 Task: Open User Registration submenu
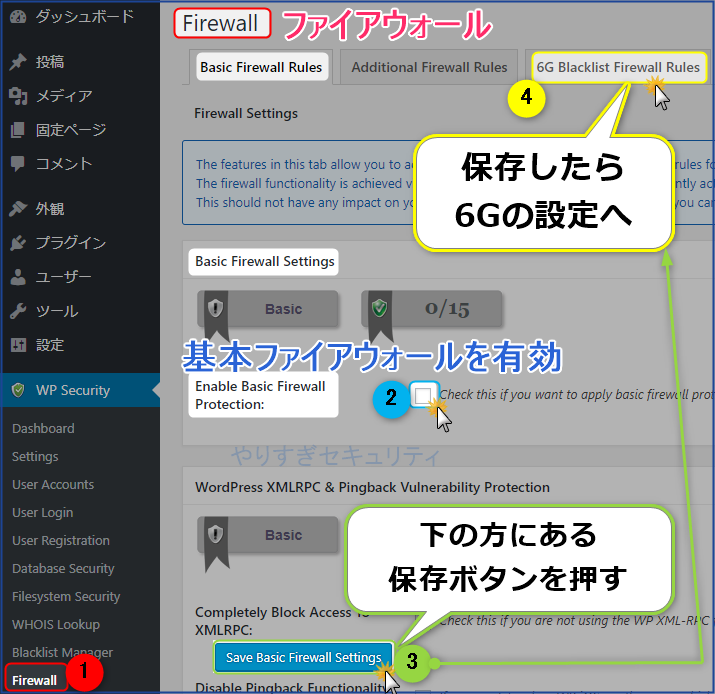[x=61, y=540]
